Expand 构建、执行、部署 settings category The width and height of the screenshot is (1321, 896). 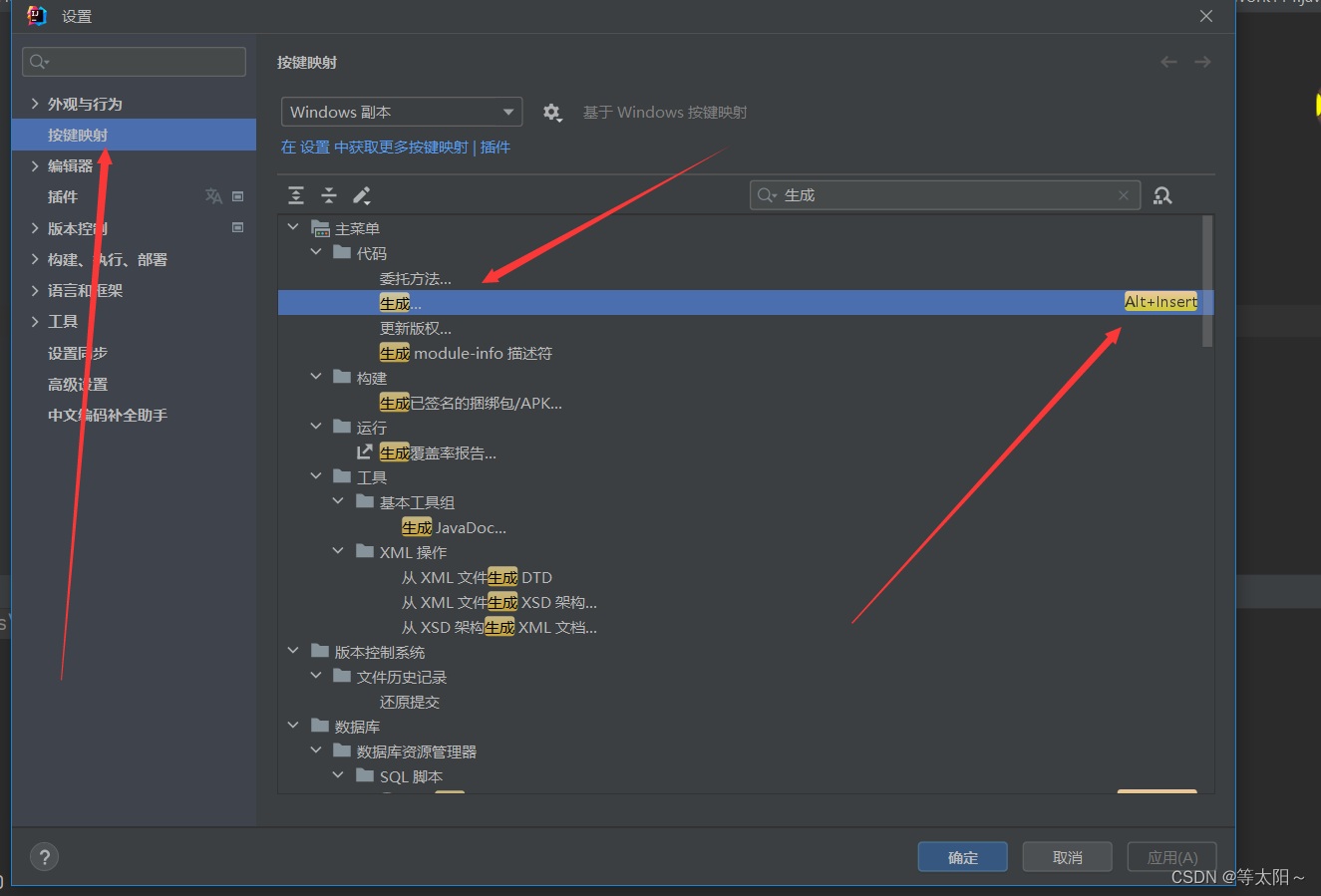click(35, 259)
